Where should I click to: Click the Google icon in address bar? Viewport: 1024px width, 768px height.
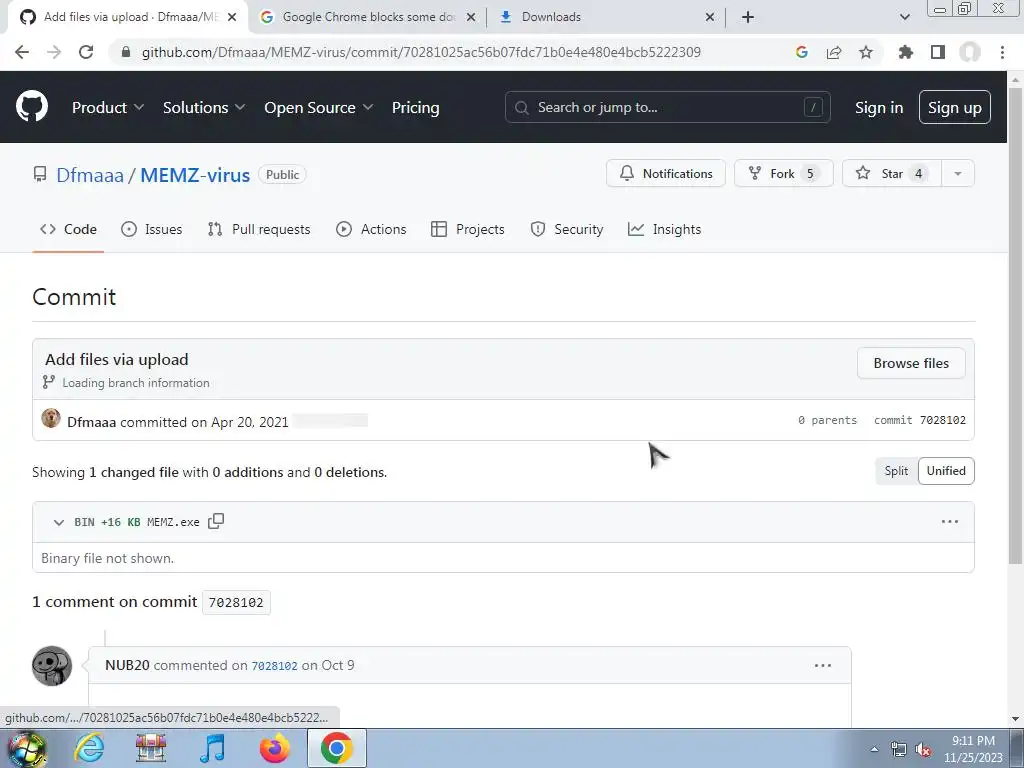click(802, 52)
